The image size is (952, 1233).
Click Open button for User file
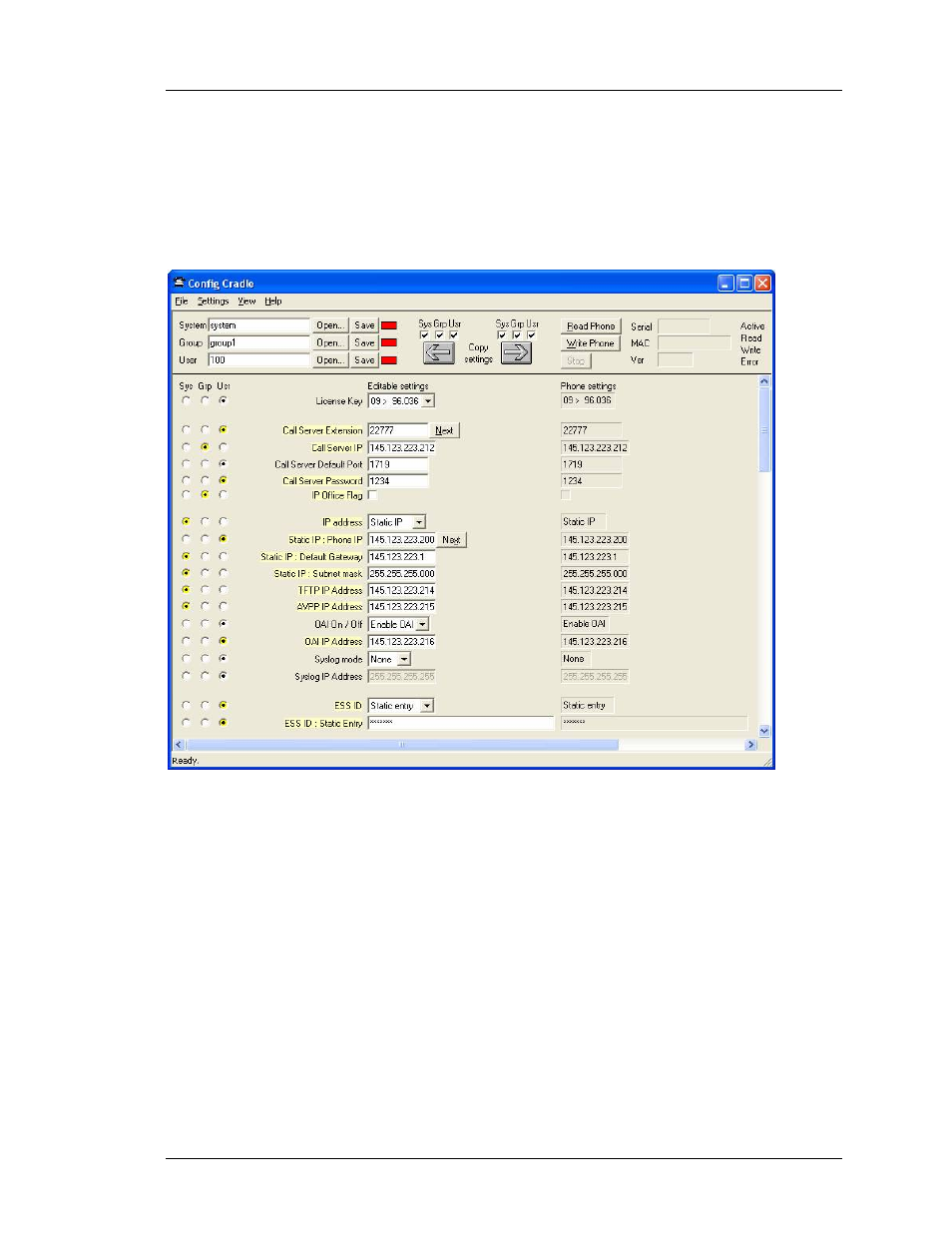pyautogui.click(x=330, y=360)
